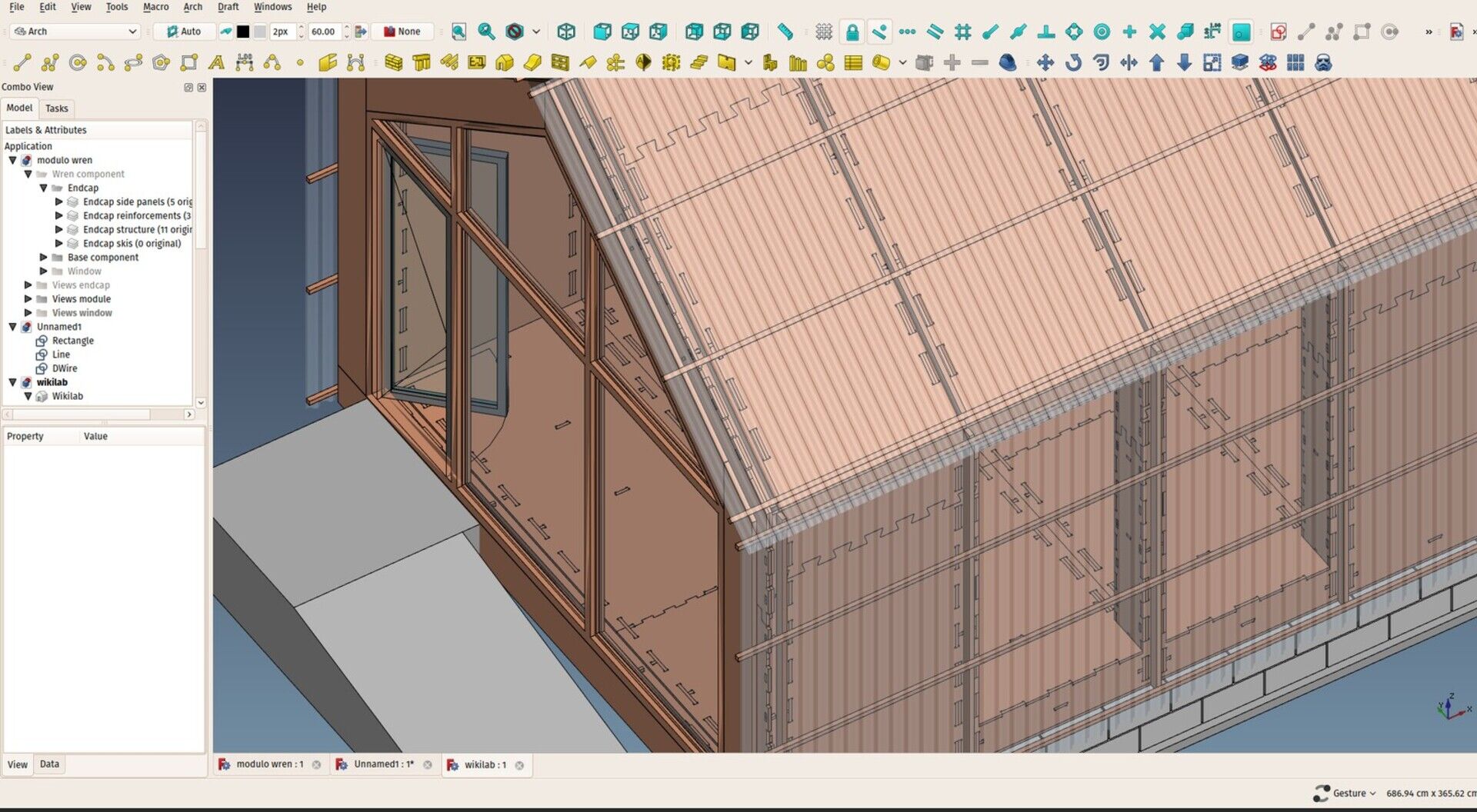
Task: Select the Draft Circle tool
Action: 78,63
